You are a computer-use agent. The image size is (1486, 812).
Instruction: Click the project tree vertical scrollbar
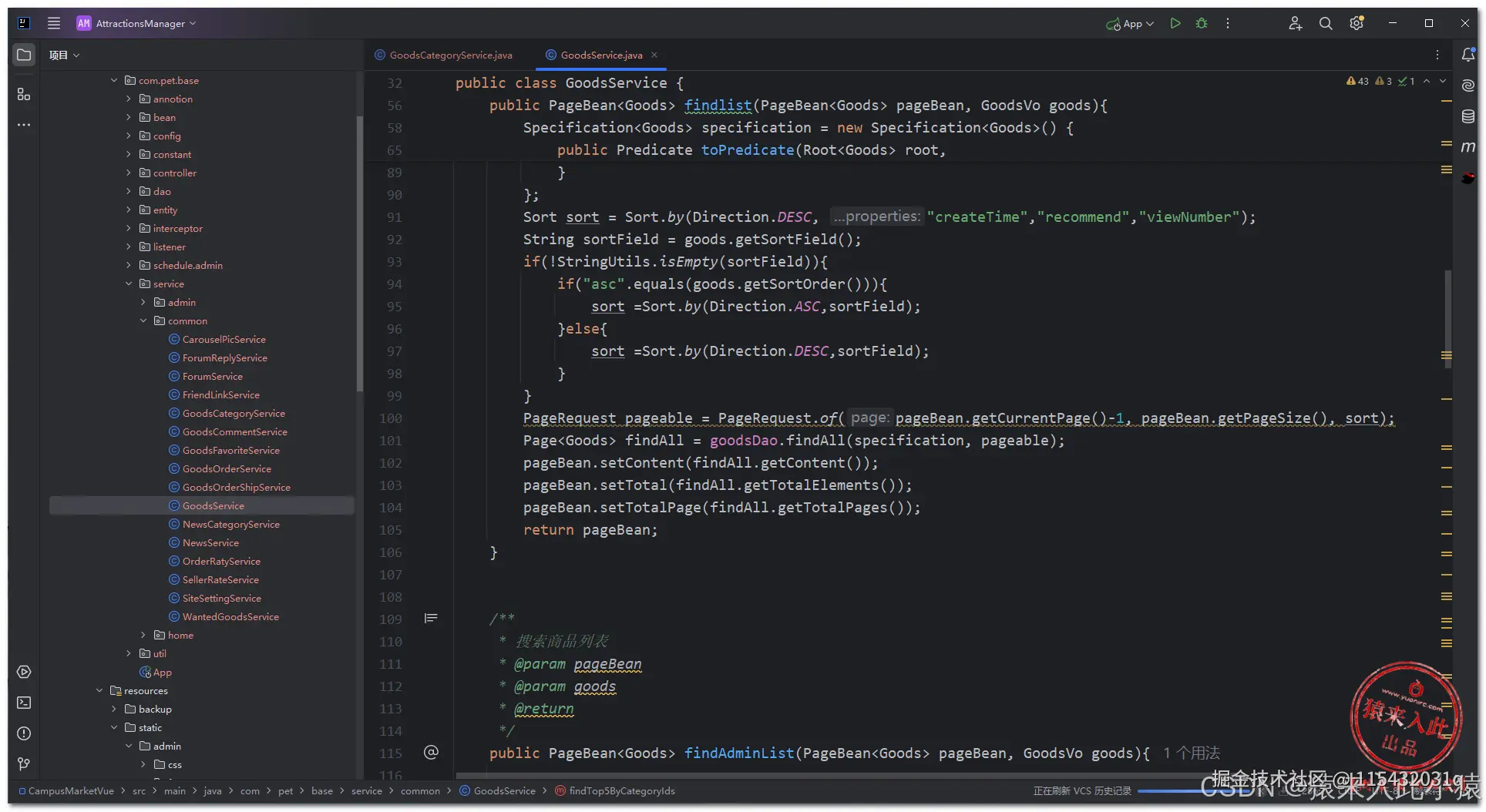359,254
